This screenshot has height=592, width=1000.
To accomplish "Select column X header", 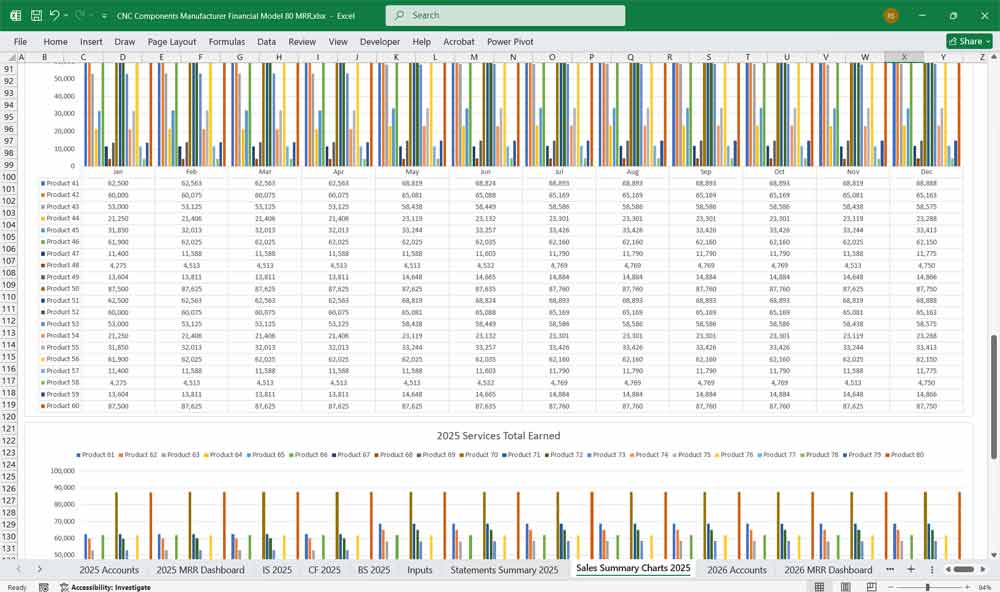I will (904, 57).
